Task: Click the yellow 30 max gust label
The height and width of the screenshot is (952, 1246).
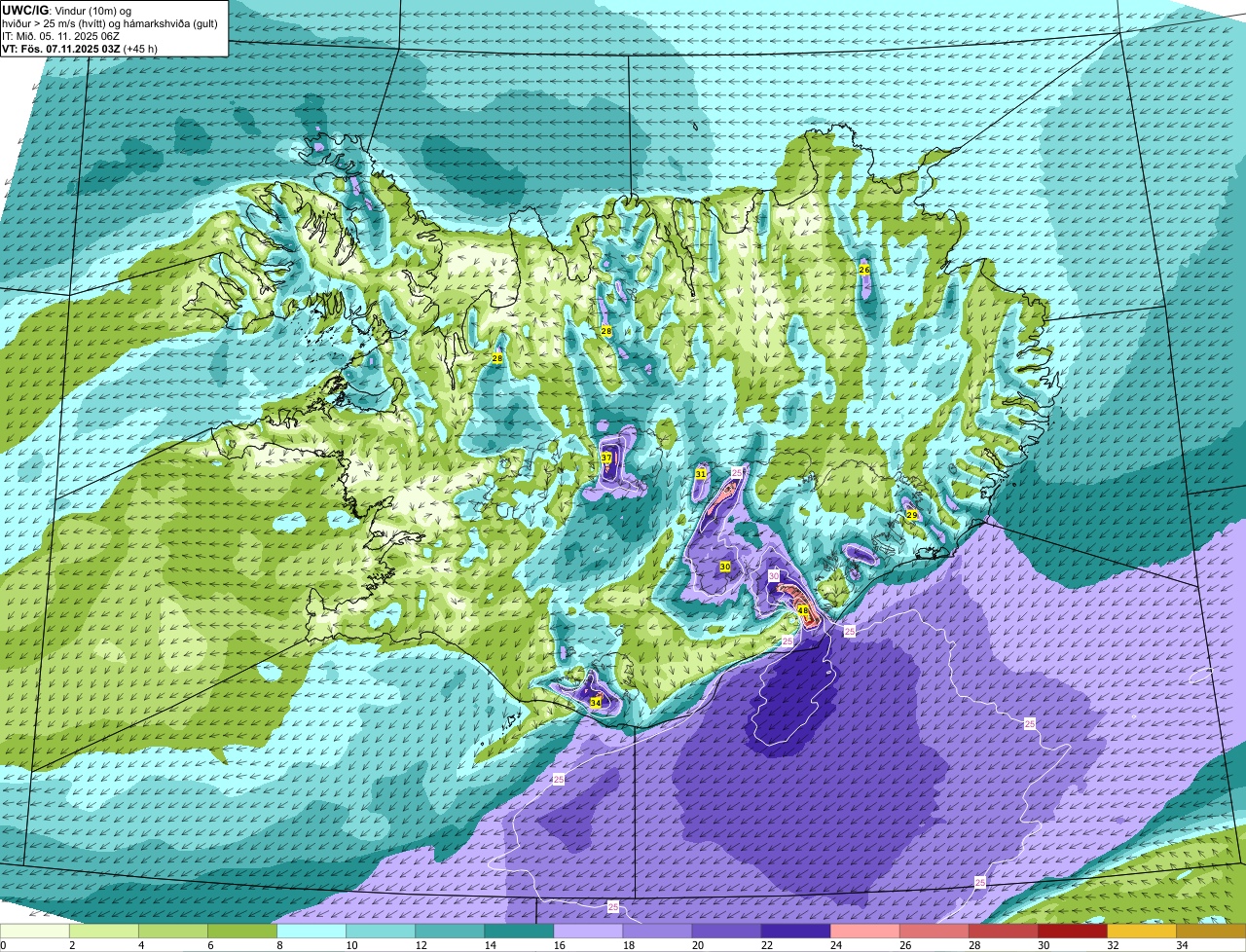Action: [725, 567]
